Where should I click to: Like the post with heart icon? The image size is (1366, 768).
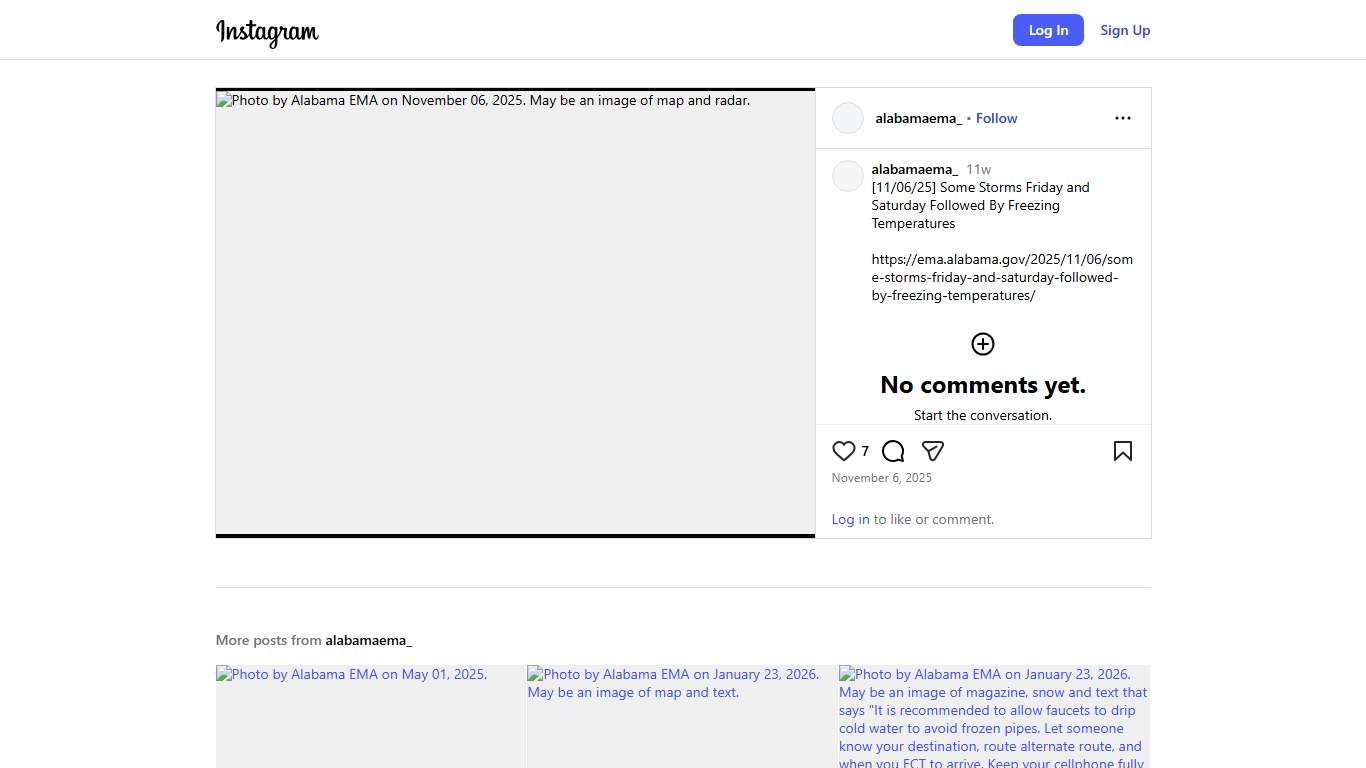844,451
